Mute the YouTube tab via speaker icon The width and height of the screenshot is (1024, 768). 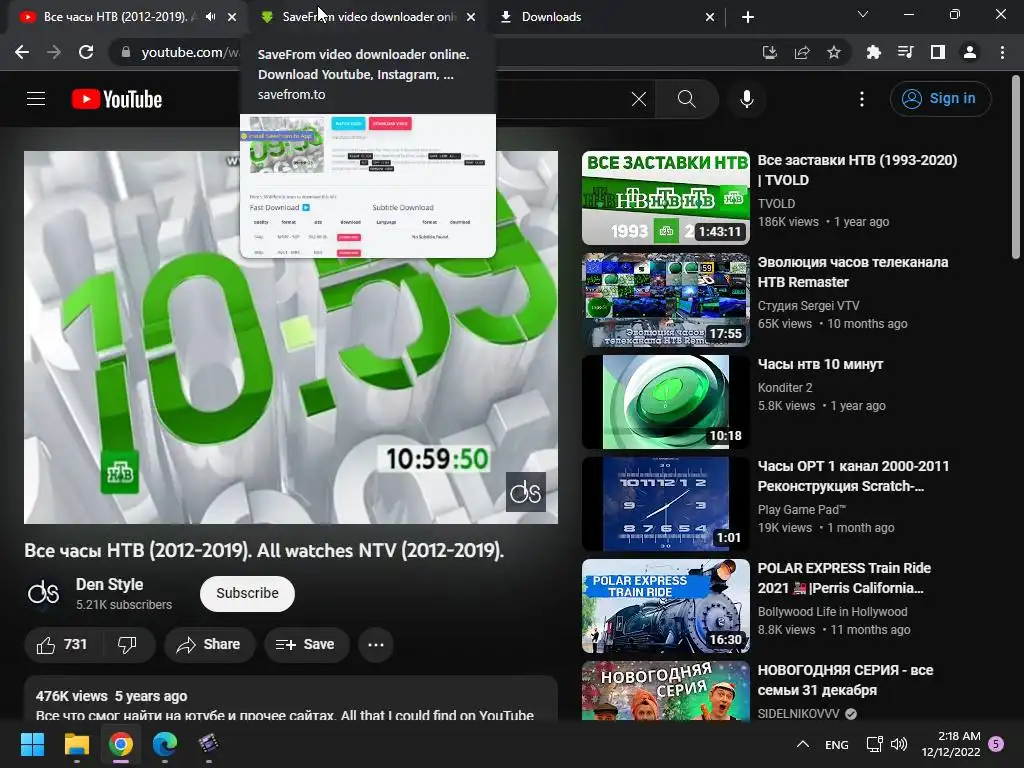click(x=210, y=17)
